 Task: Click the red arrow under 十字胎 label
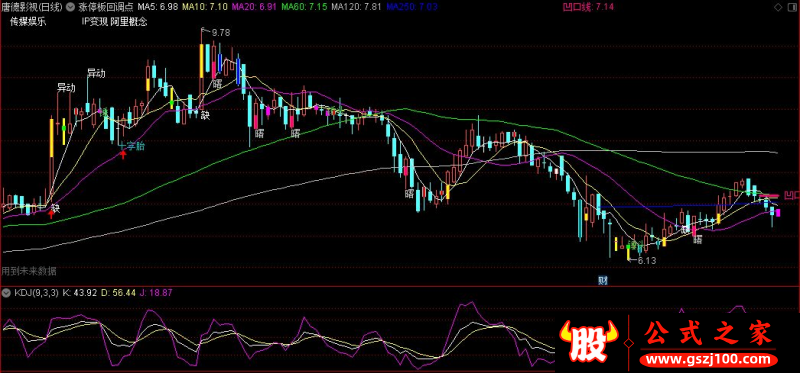123,154
